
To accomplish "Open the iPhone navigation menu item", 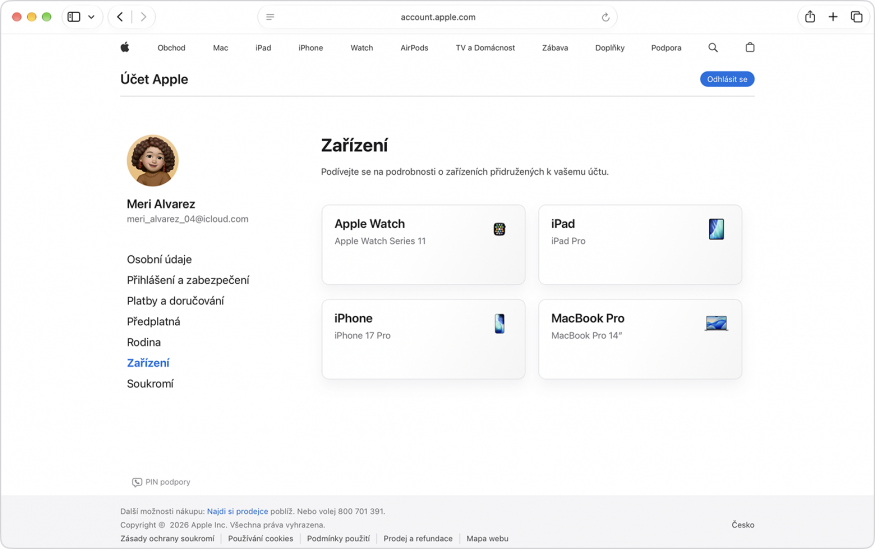I will [x=311, y=48].
